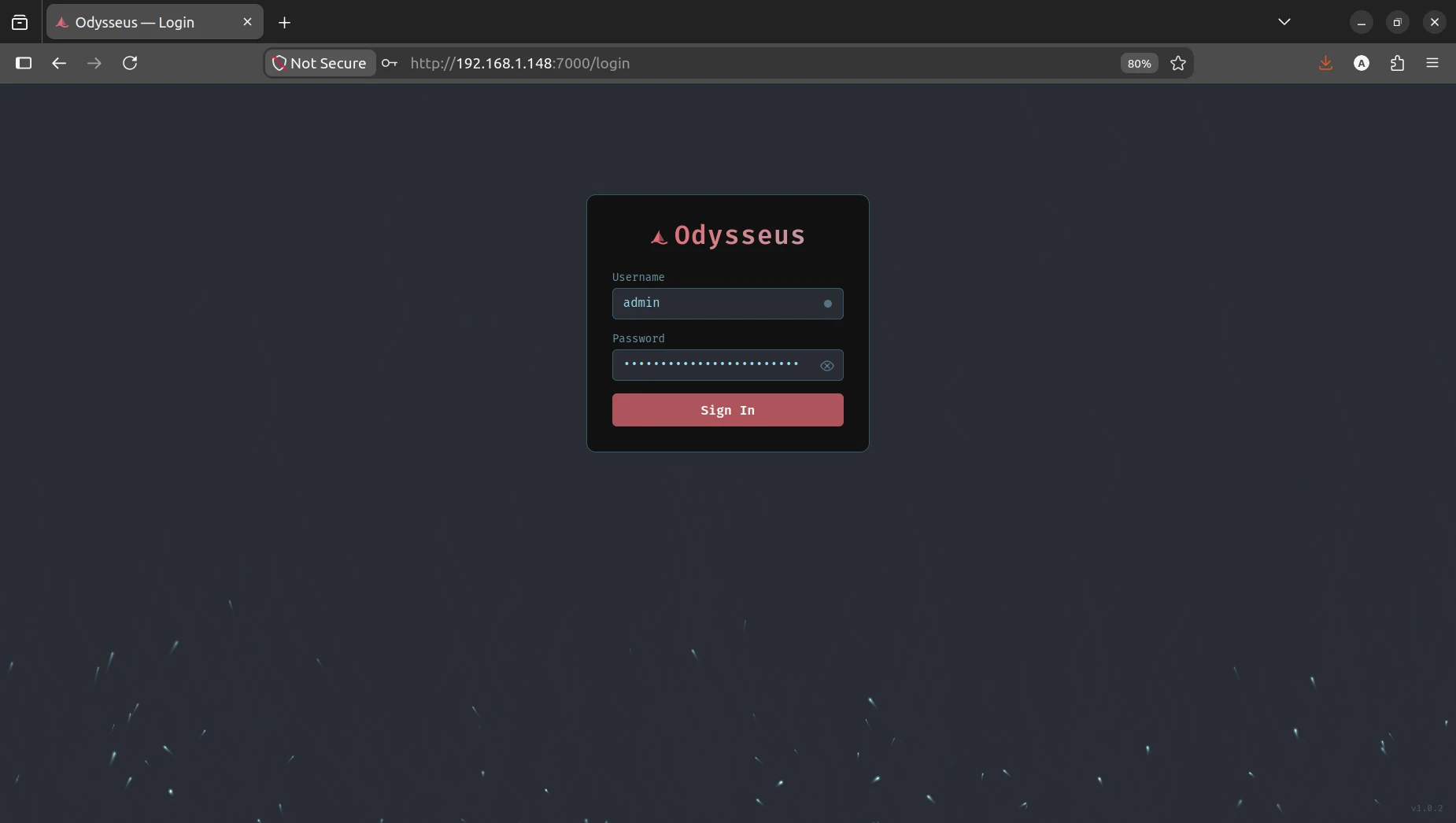Go back to the previous page
The image size is (1456, 823).
tap(59, 63)
